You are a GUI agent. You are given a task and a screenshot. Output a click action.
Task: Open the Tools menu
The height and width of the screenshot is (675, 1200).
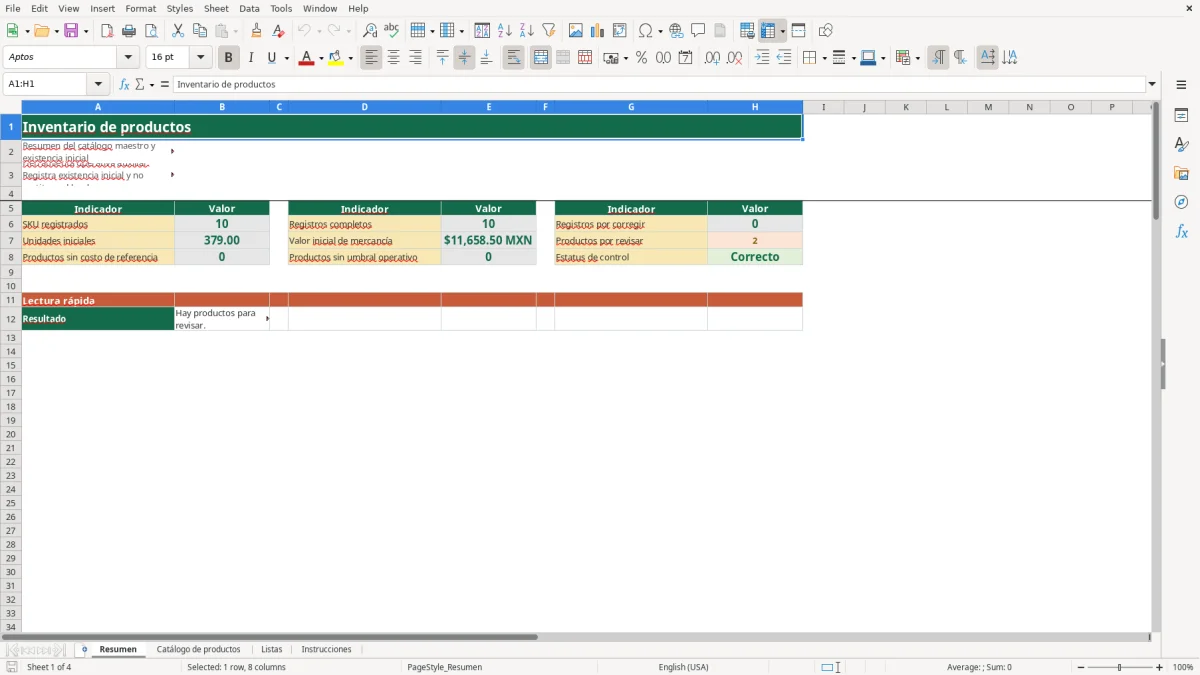pos(281,8)
